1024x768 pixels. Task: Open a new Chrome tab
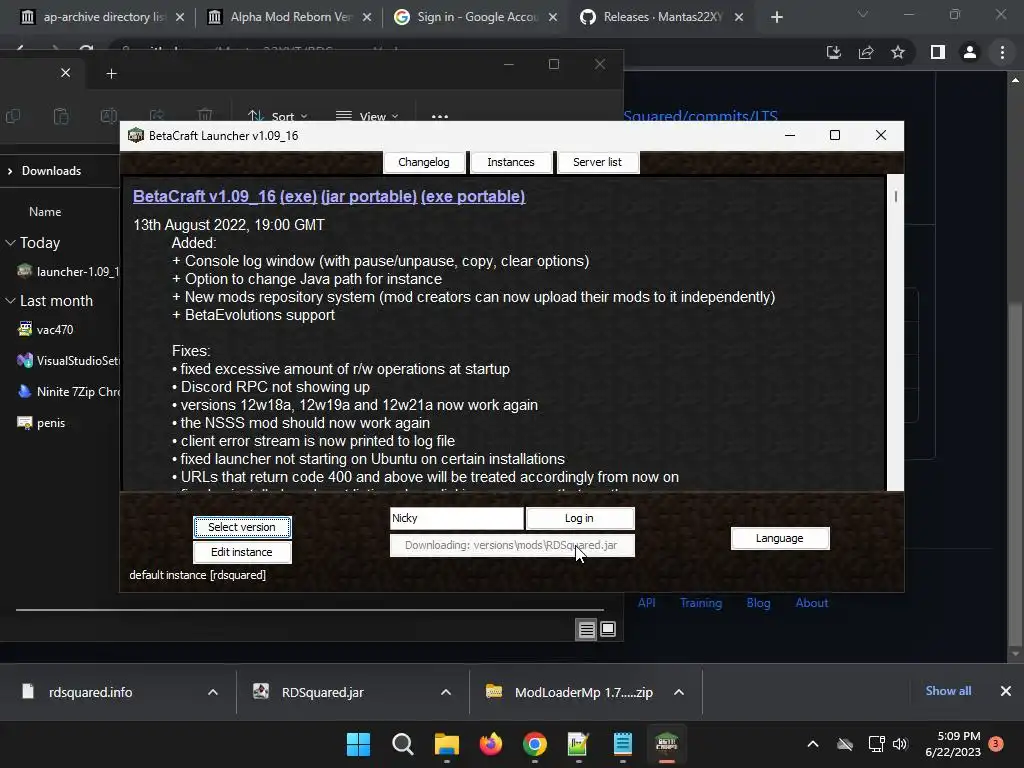click(776, 17)
